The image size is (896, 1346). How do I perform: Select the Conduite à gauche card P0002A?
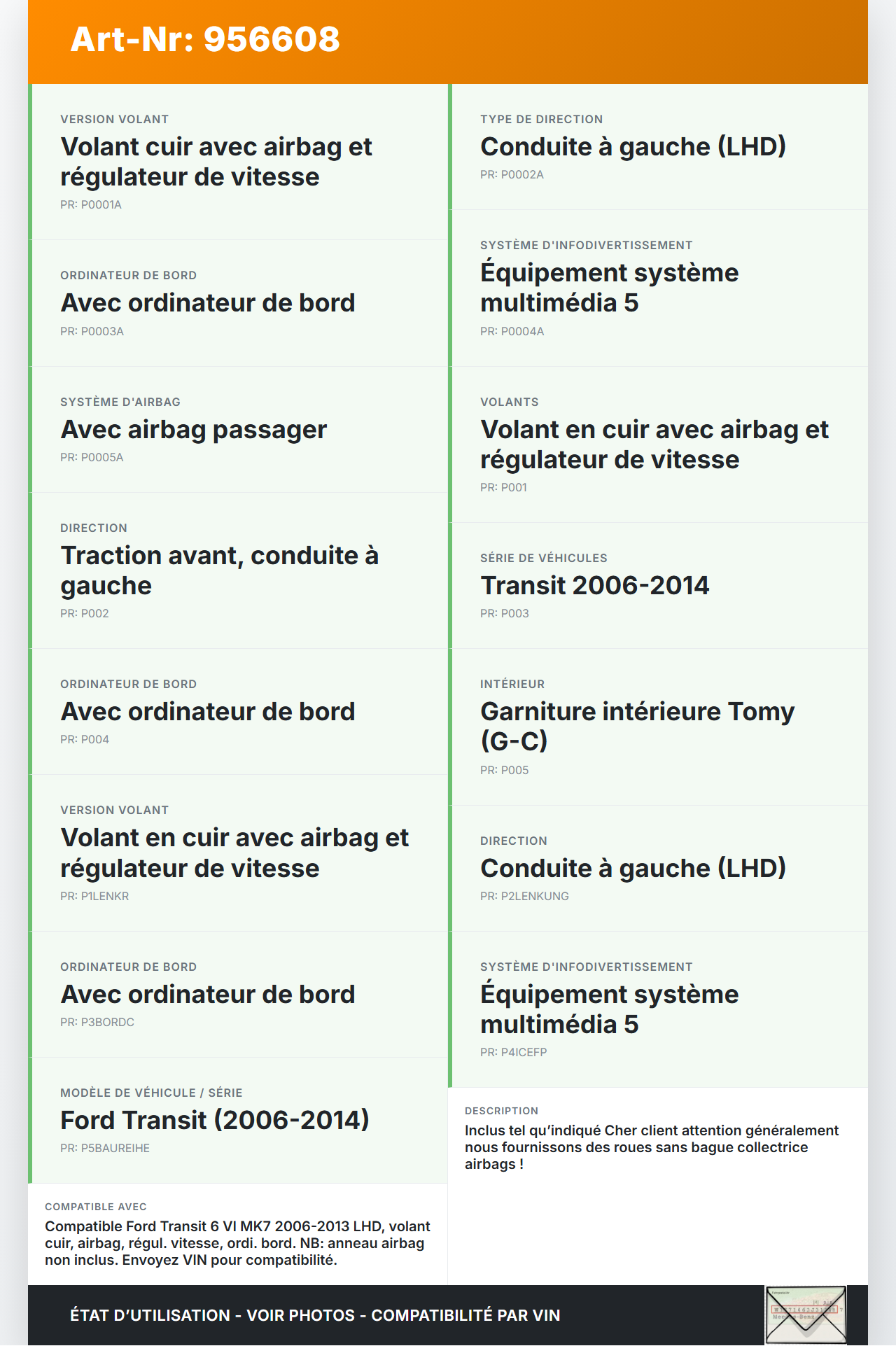[658, 147]
